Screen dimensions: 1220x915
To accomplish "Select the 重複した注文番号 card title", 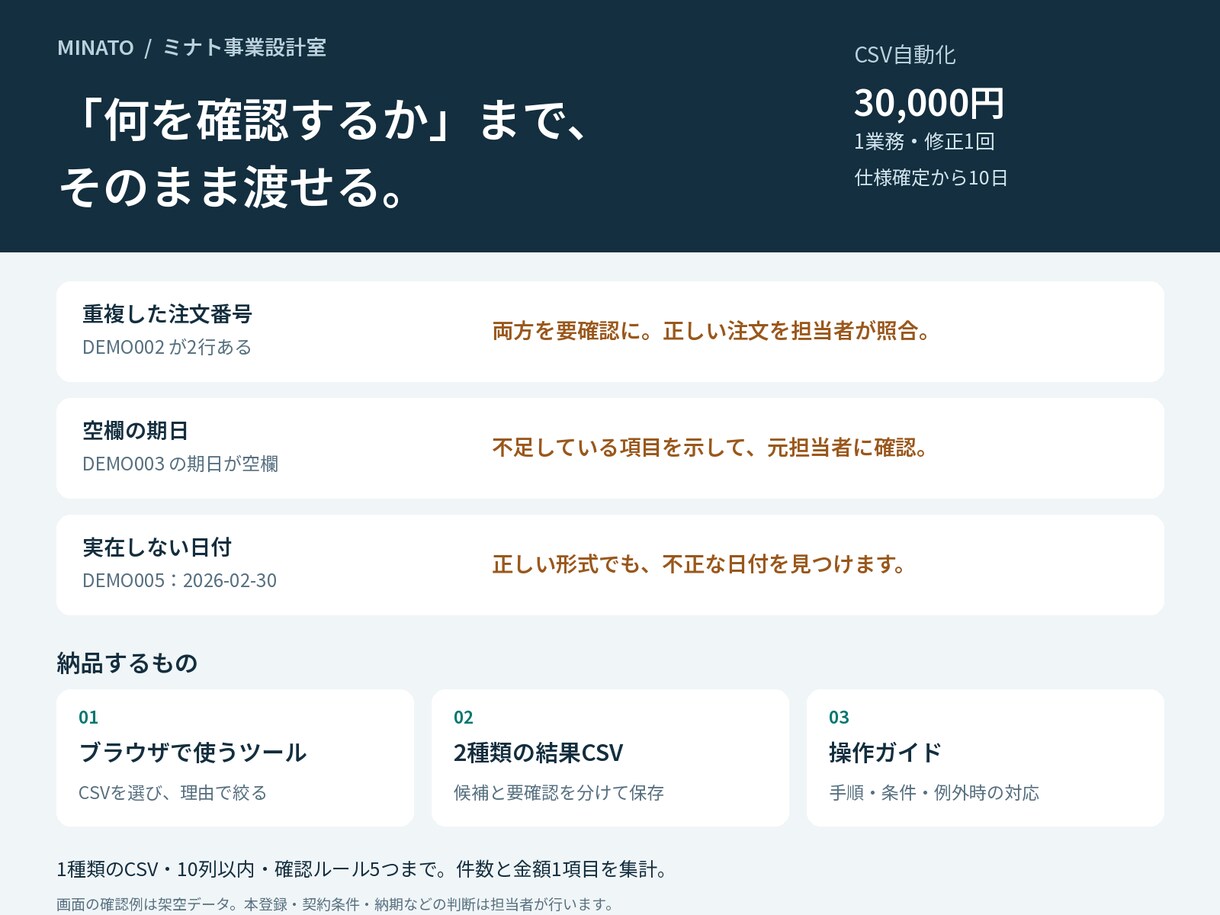I will coord(167,314).
